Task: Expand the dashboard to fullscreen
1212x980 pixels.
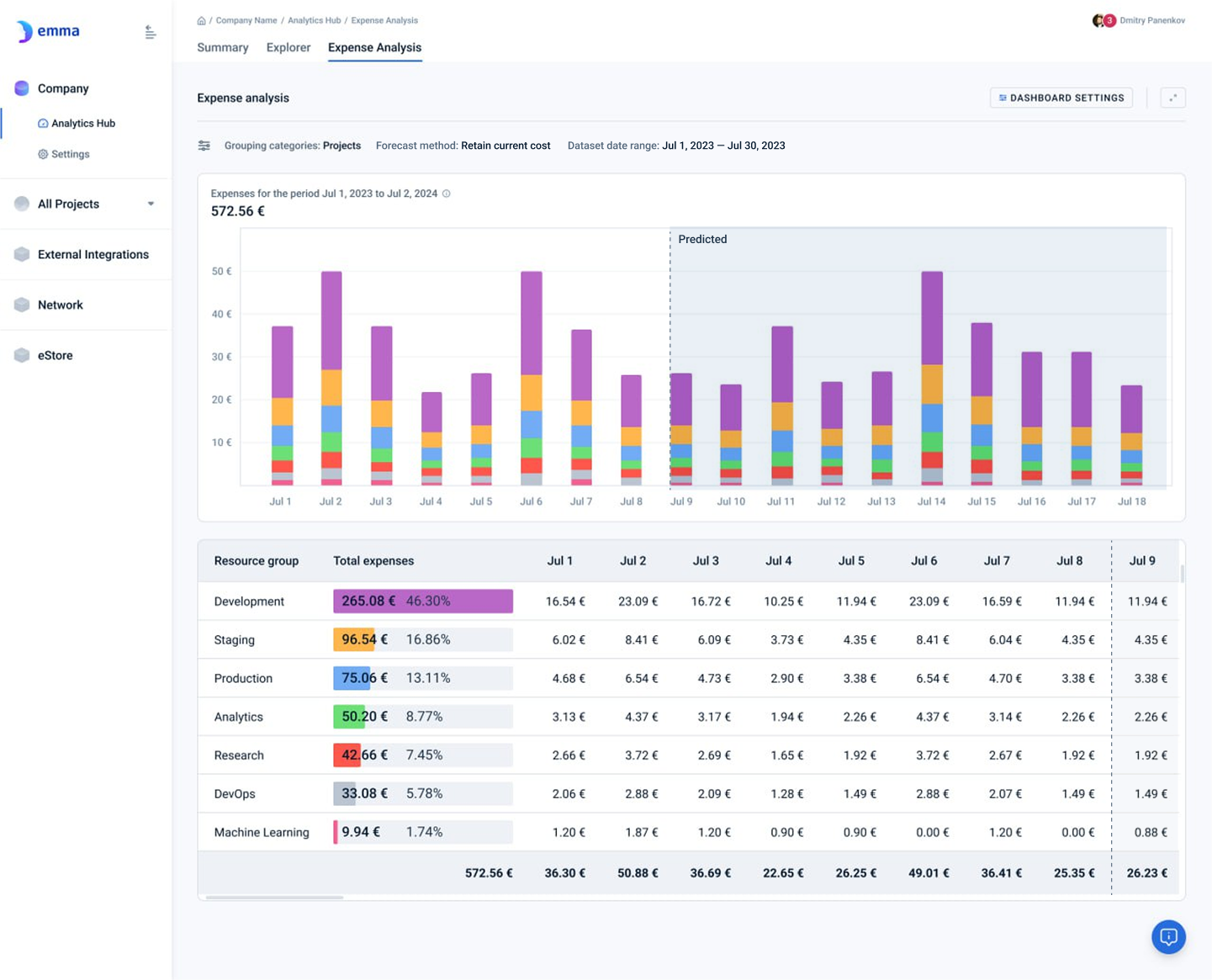Action: [x=1172, y=98]
